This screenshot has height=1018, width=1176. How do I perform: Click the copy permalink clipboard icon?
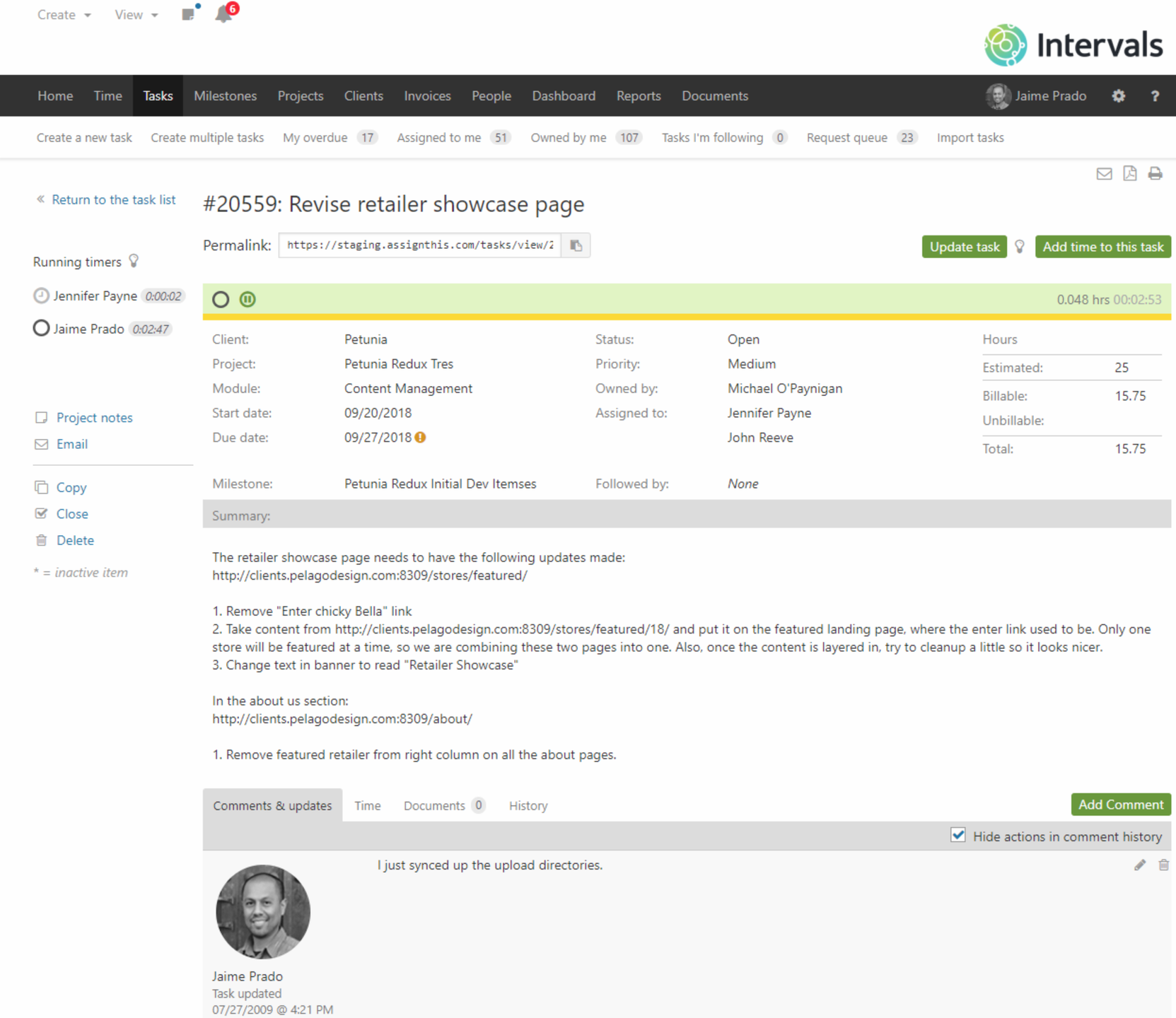[576, 246]
